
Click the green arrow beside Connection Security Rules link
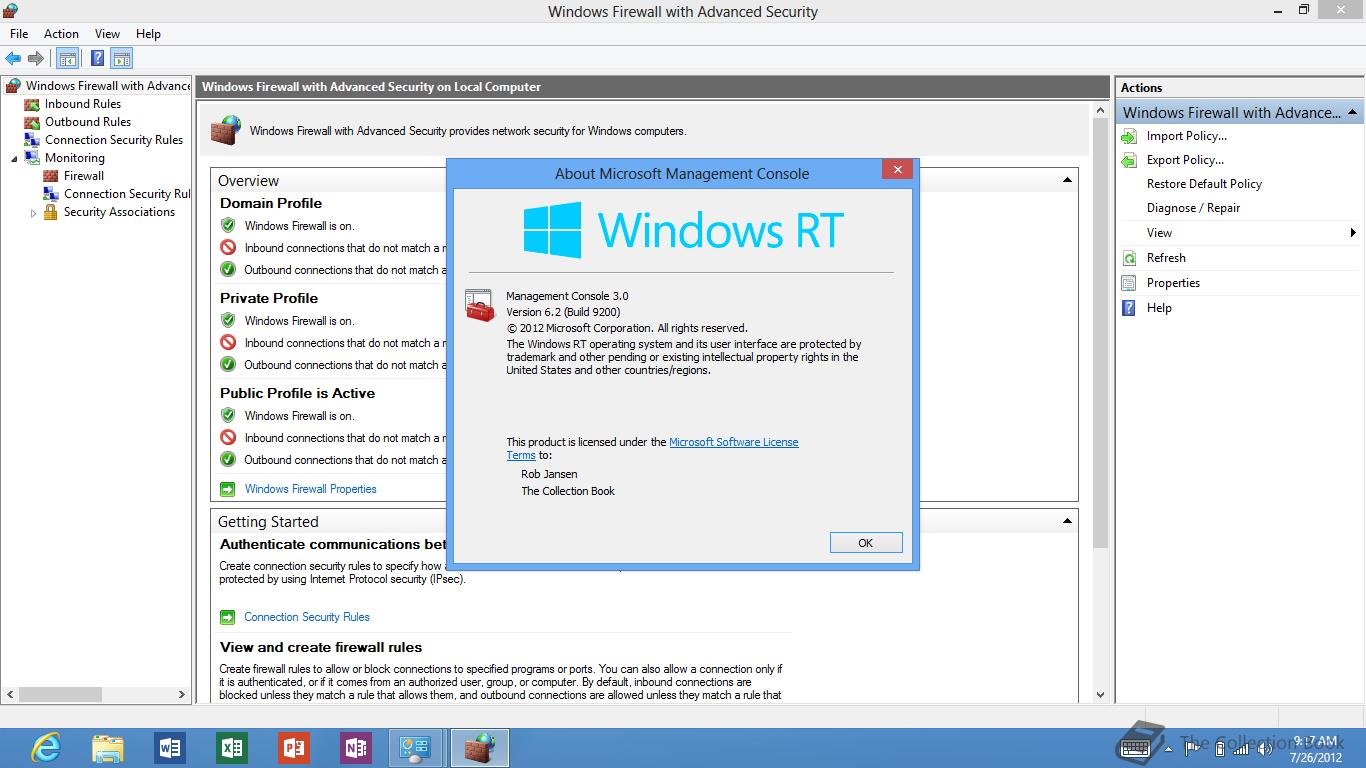tap(227, 617)
